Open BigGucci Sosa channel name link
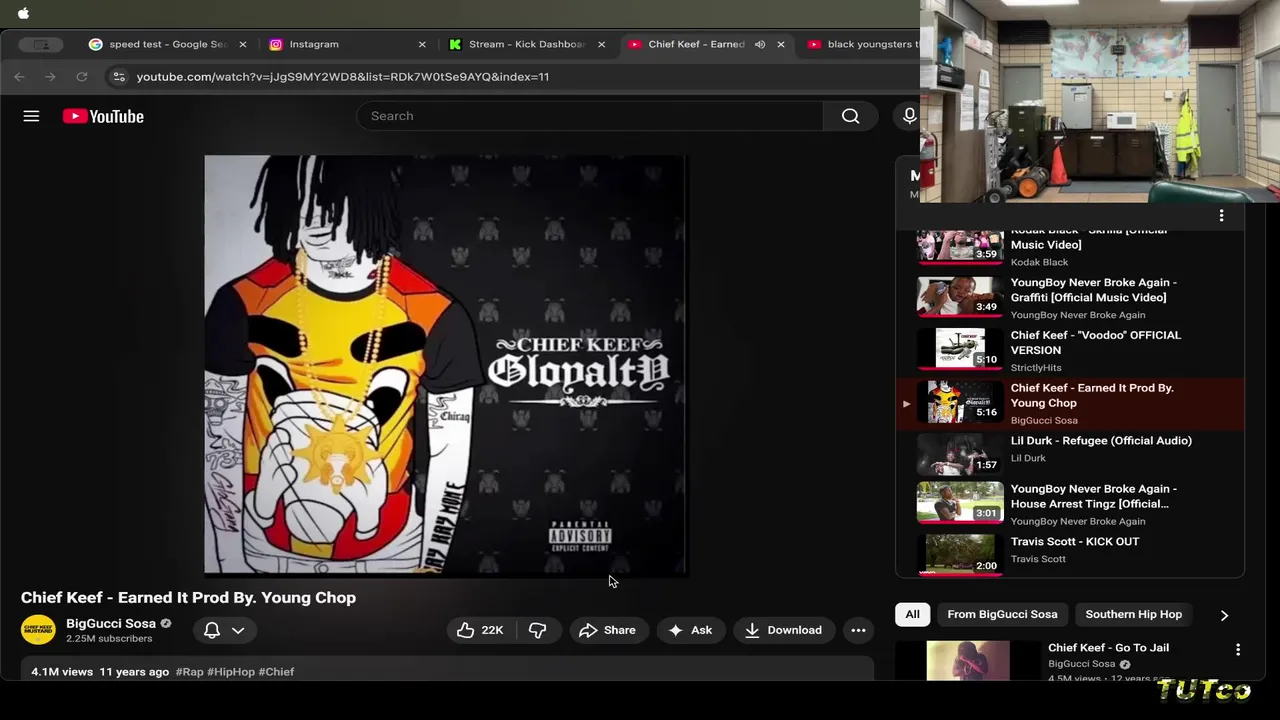 pos(111,623)
